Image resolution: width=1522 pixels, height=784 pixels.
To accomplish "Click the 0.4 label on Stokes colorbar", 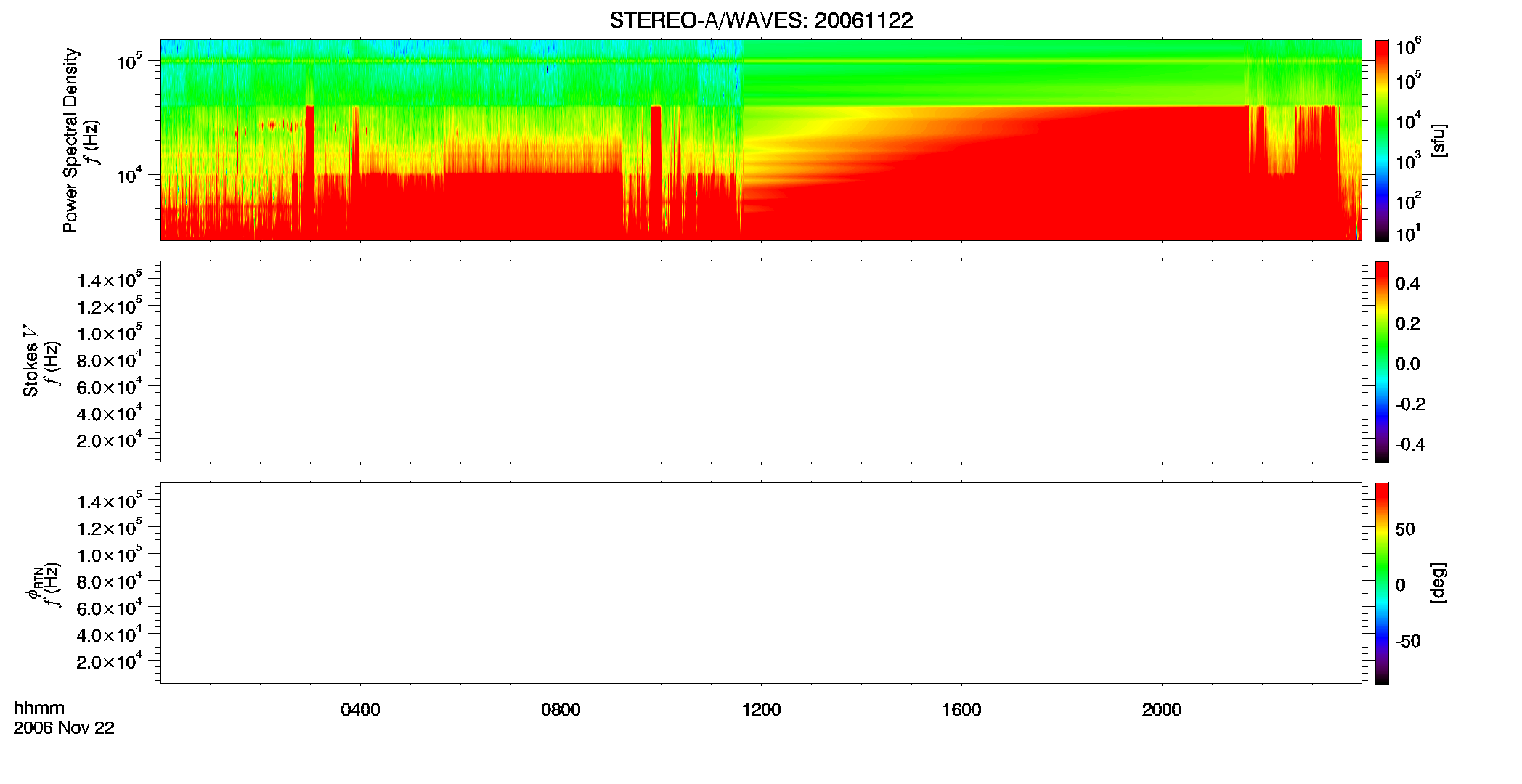I will (1407, 284).
